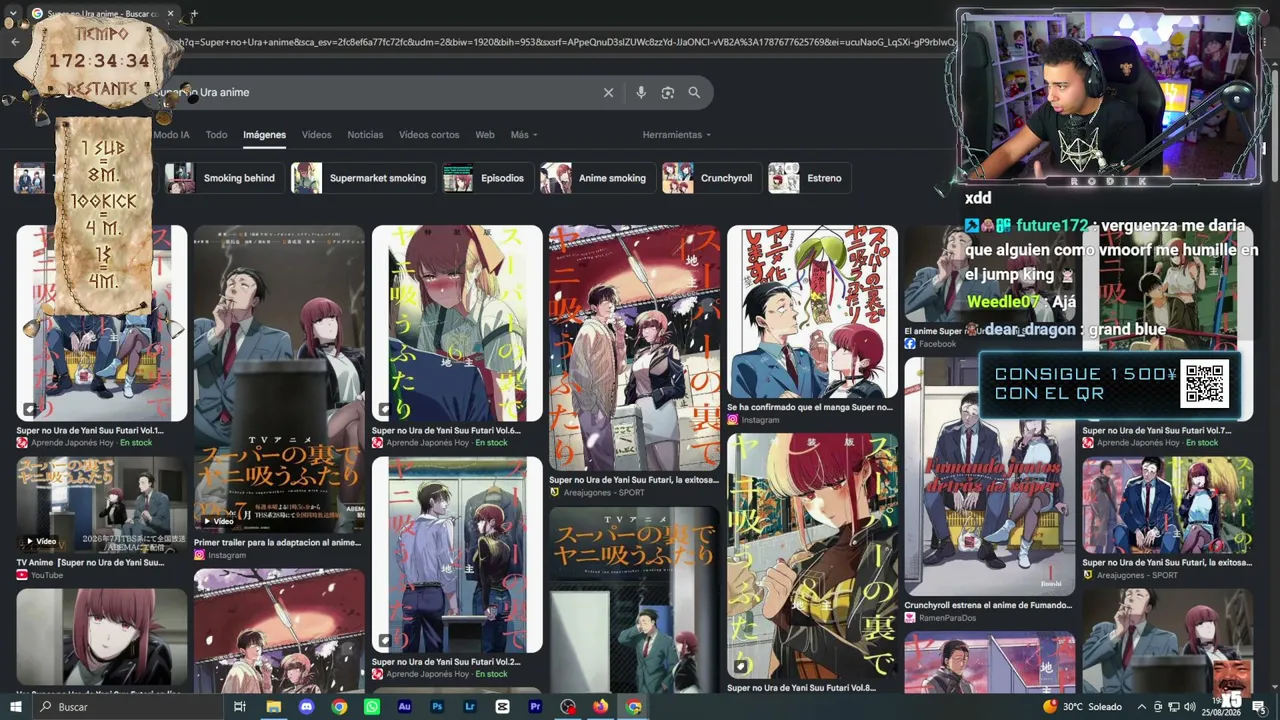Launch Adobe Premiere Pro from the taskbar
This screenshot has width=1280, height=720.
coord(535,707)
